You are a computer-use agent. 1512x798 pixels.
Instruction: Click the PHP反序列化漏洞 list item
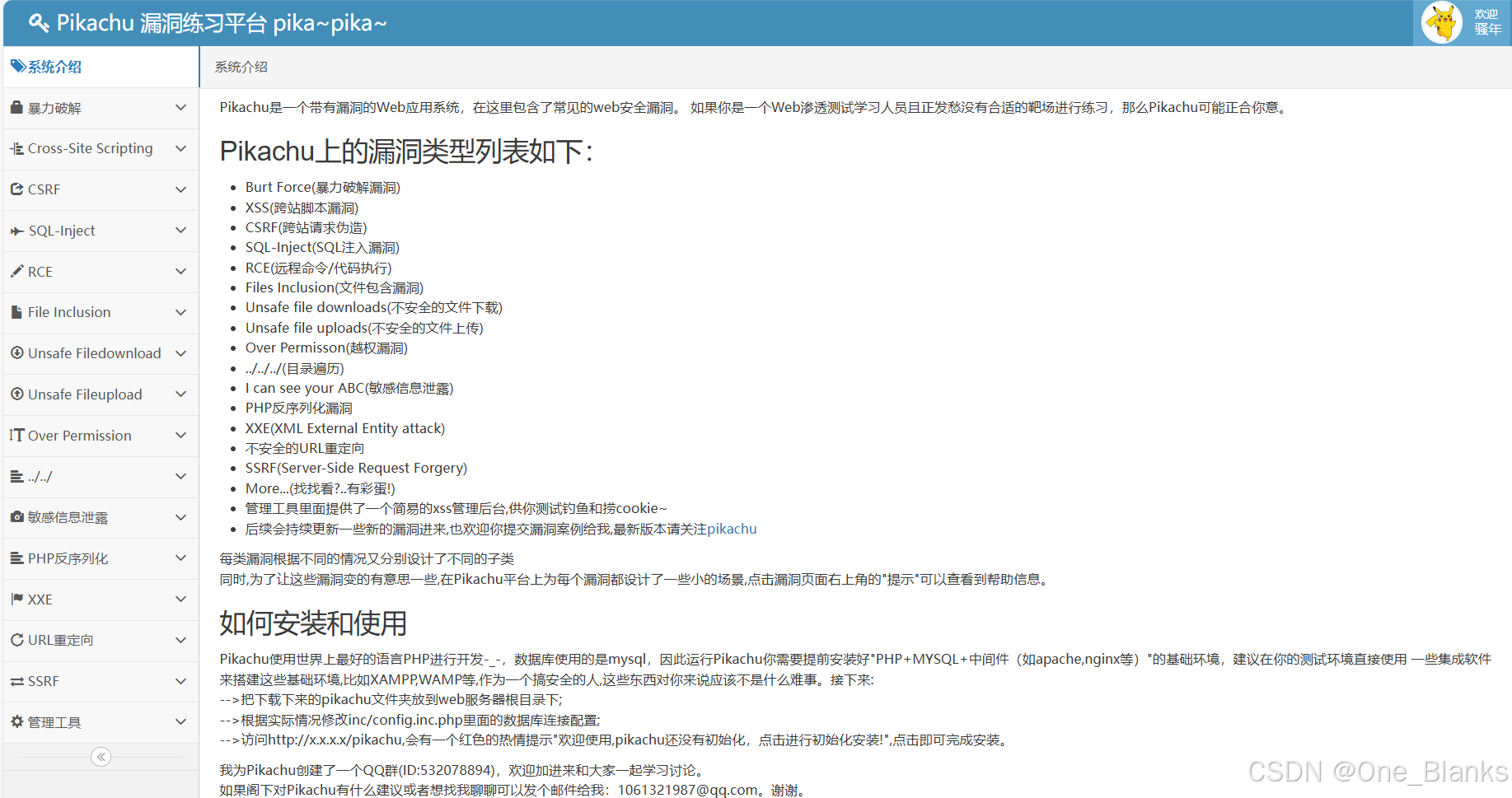click(x=299, y=408)
